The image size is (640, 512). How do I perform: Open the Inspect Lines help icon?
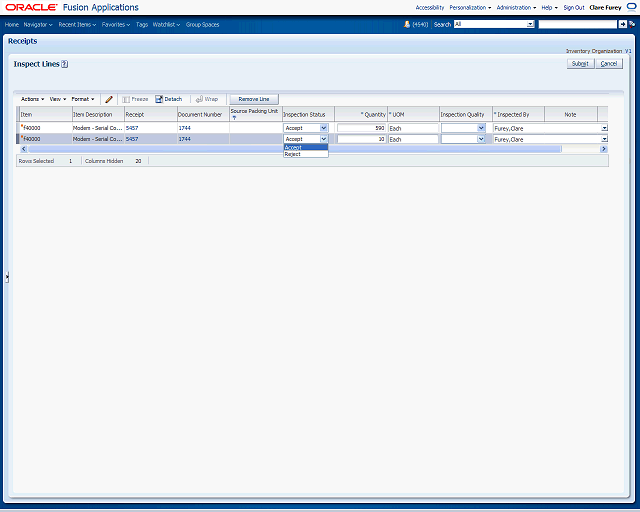pyautogui.click(x=64, y=64)
